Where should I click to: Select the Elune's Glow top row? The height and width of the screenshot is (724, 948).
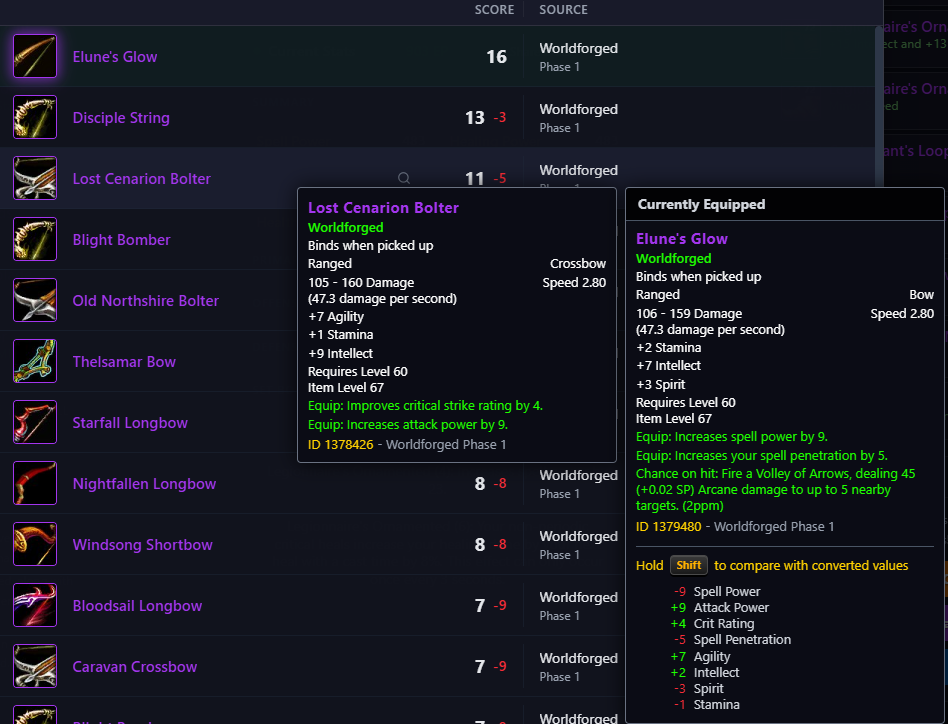point(438,56)
